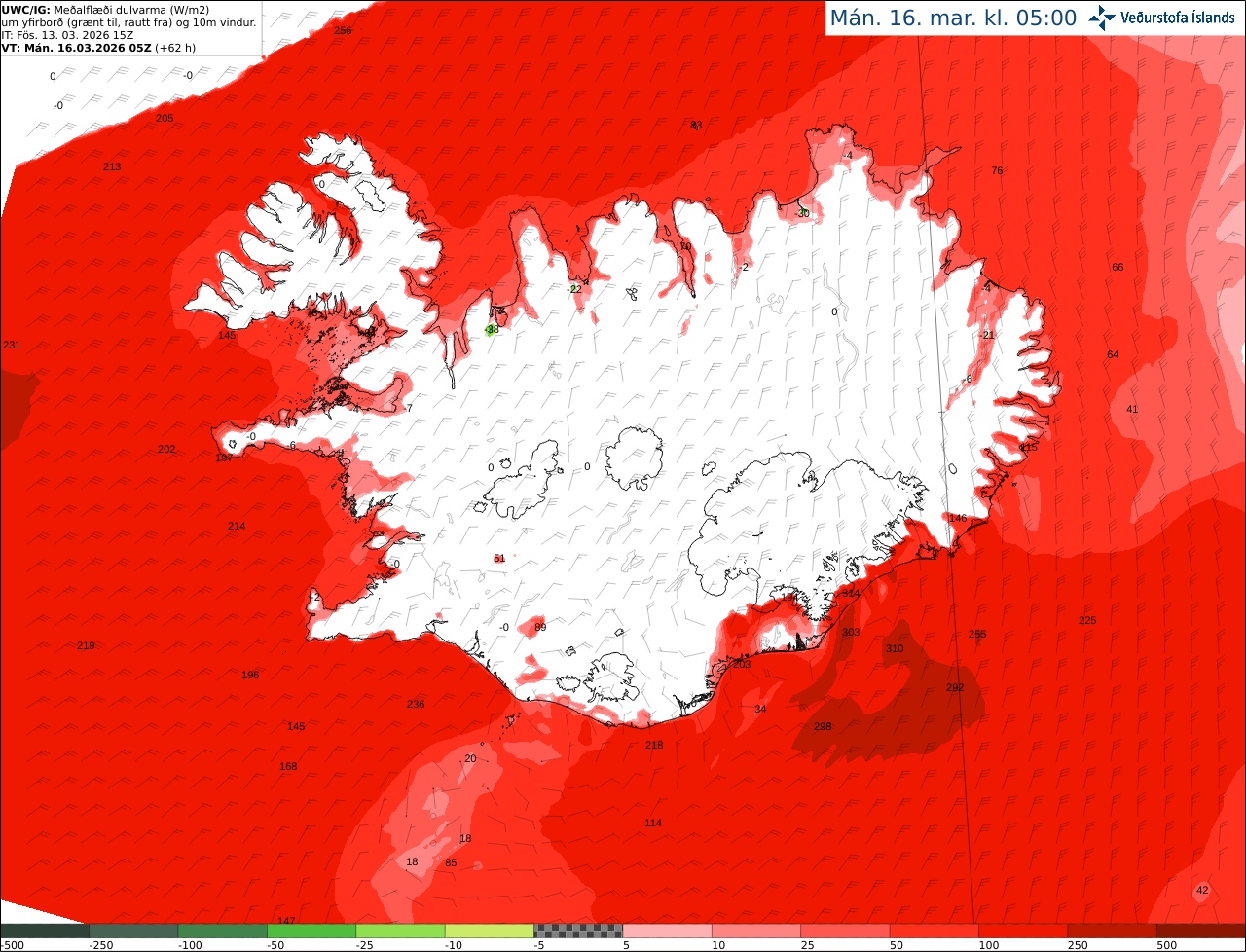Choose the bright green legend swatch between -50 and -25

coord(311,931)
